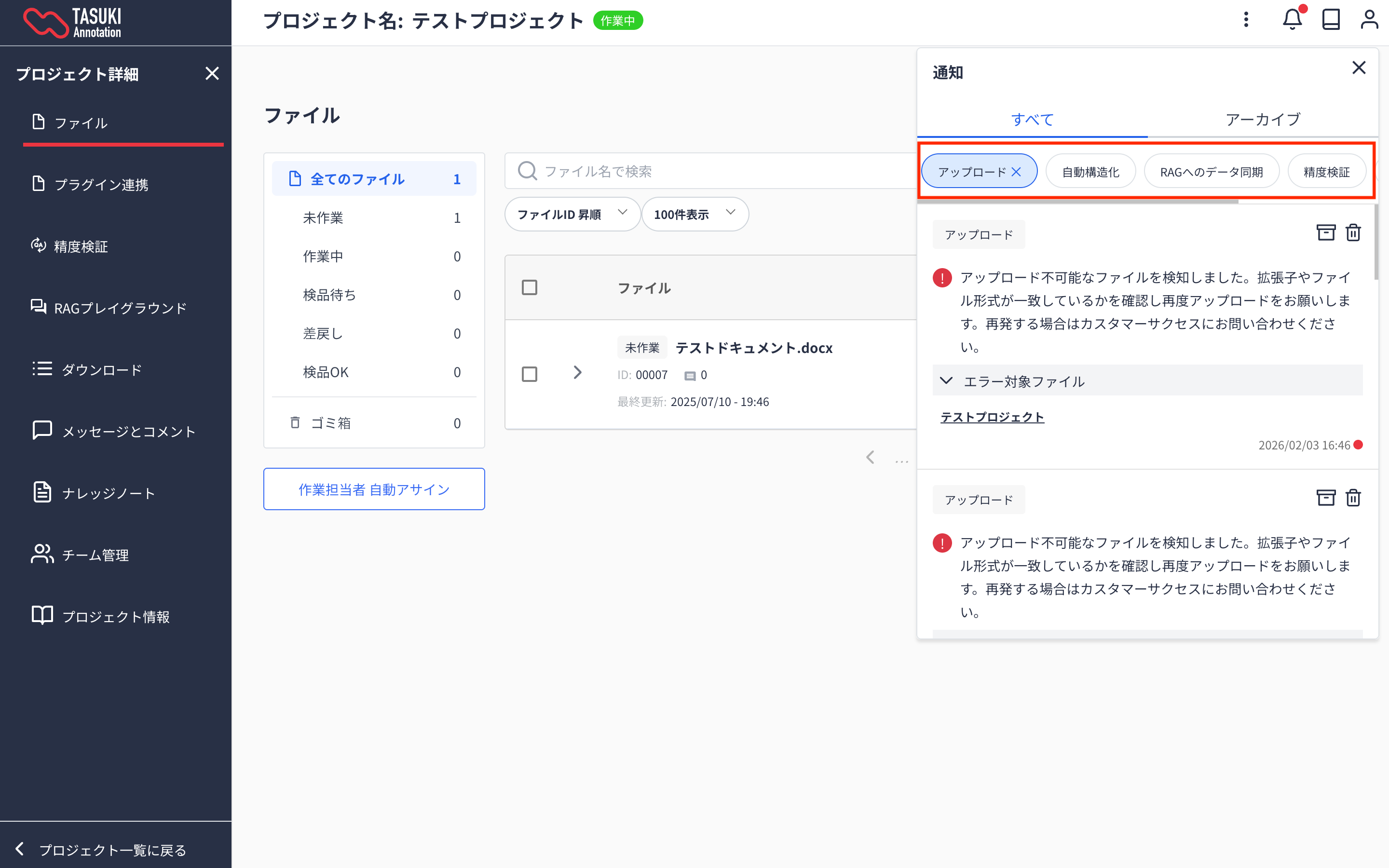Viewport: 1389px width, 868px height.
Task: Archive the first upload notification
Action: [1325, 232]
